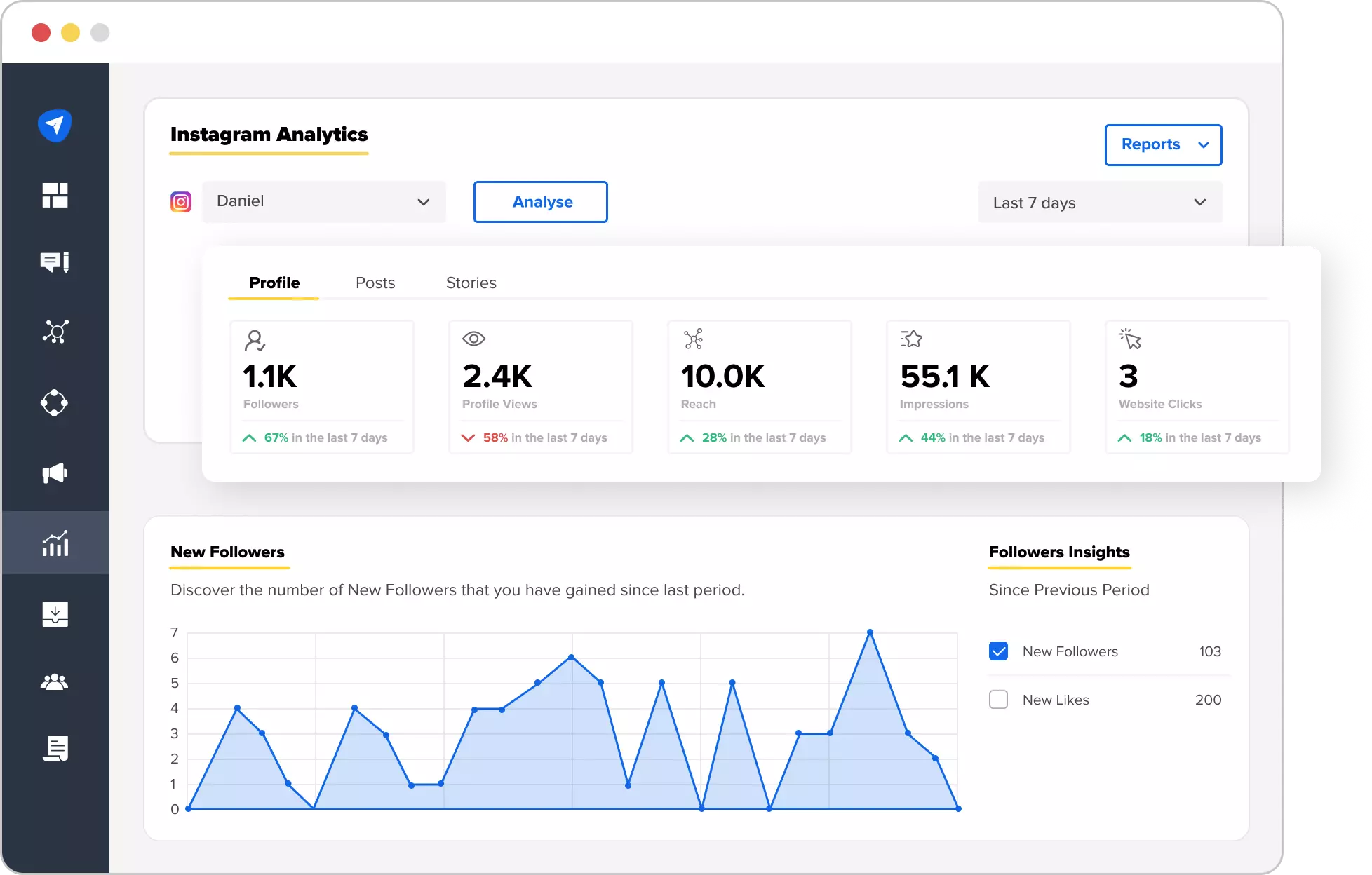Open the inbox/downloads sidebar section
The height and width of the screenshot is (875, 1372).
(x=55, y=613)
